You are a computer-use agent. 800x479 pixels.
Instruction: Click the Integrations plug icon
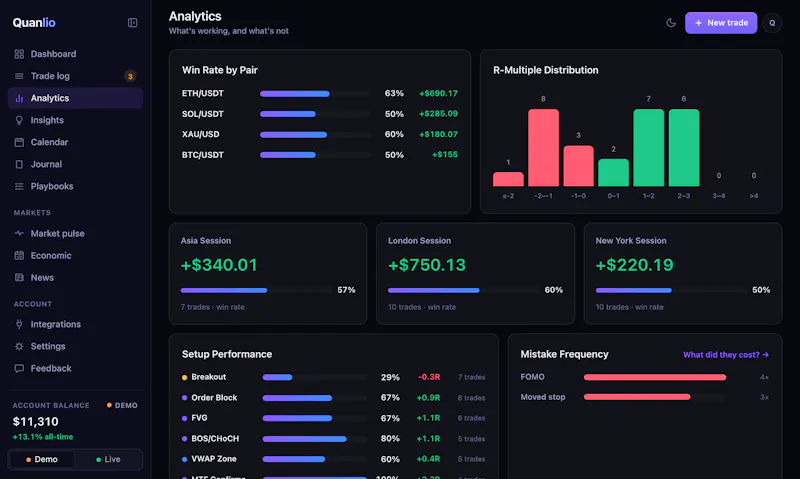19,324
